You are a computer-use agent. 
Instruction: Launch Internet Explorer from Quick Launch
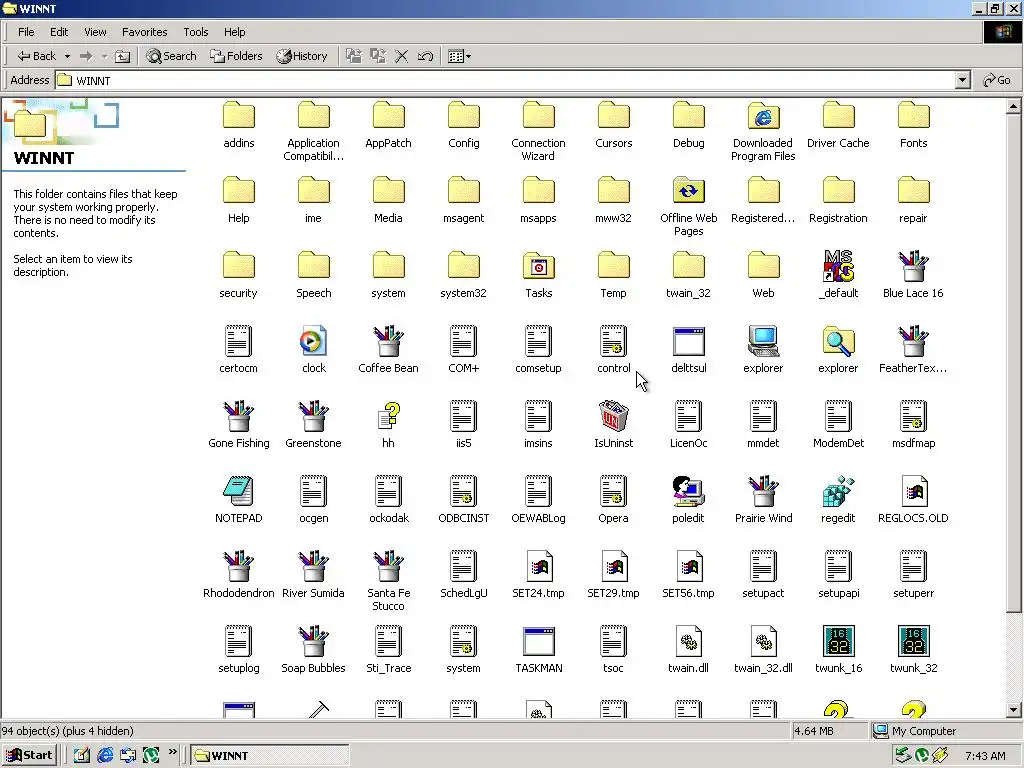click(x=104, y=755)
